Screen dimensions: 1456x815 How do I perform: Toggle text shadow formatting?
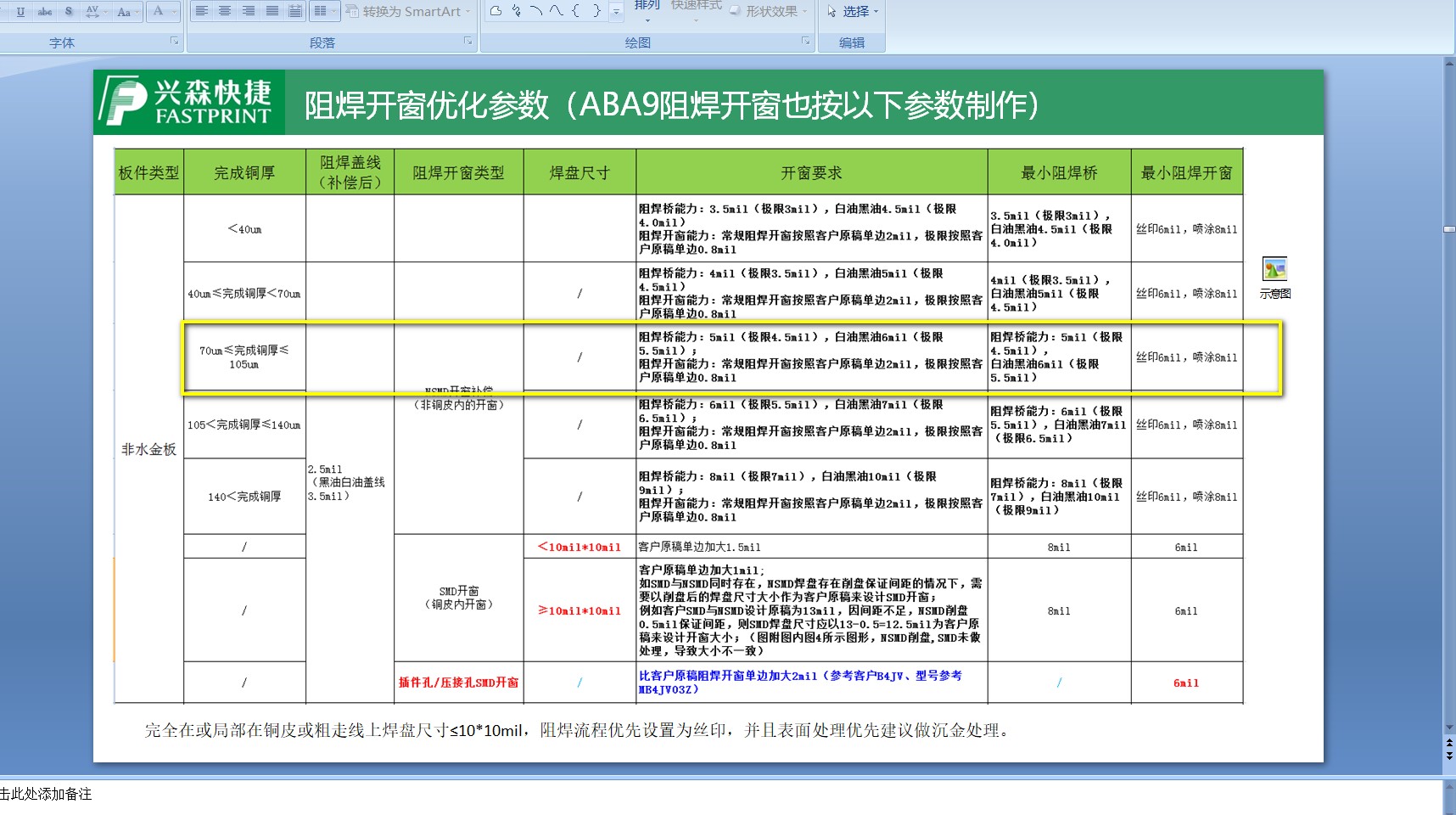tap(69, 12)
